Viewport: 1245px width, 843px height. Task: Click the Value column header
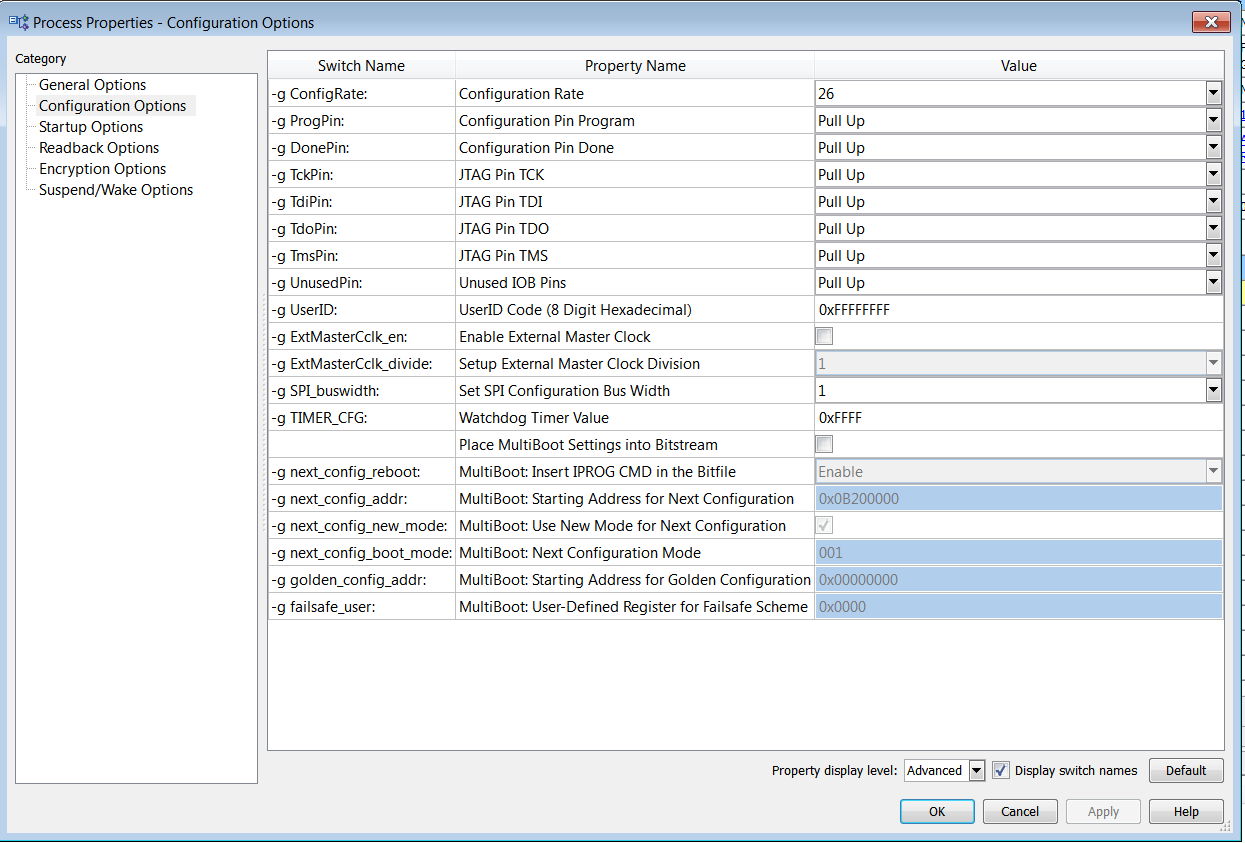1019,66
